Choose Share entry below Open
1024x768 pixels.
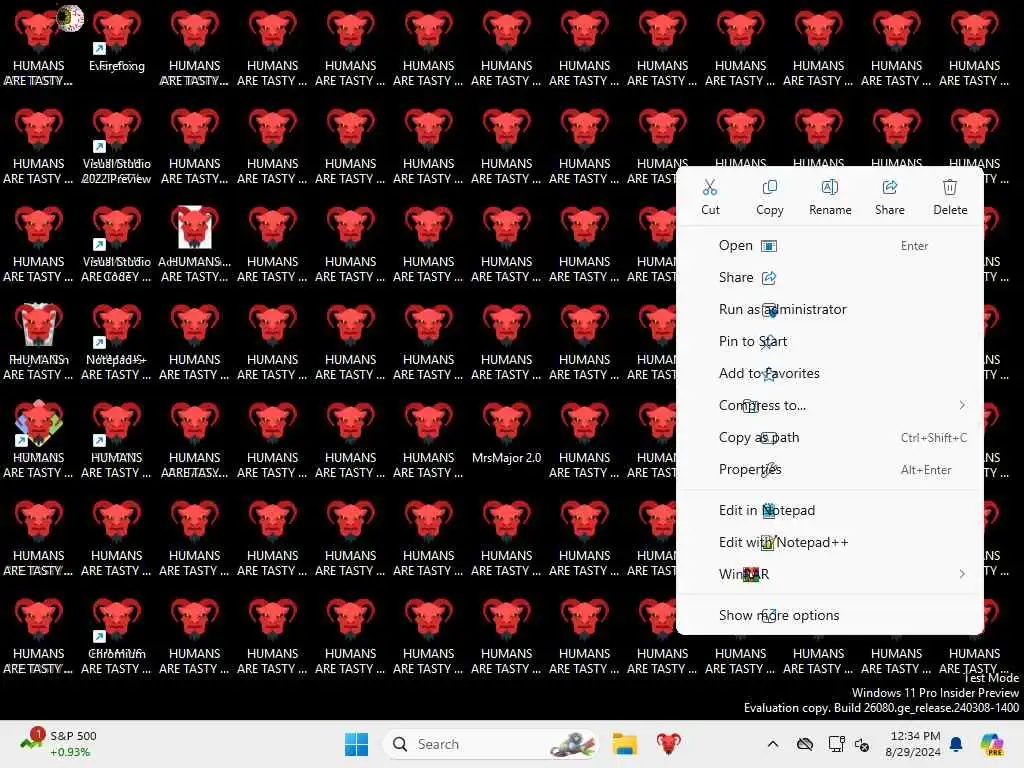[829, 278]
